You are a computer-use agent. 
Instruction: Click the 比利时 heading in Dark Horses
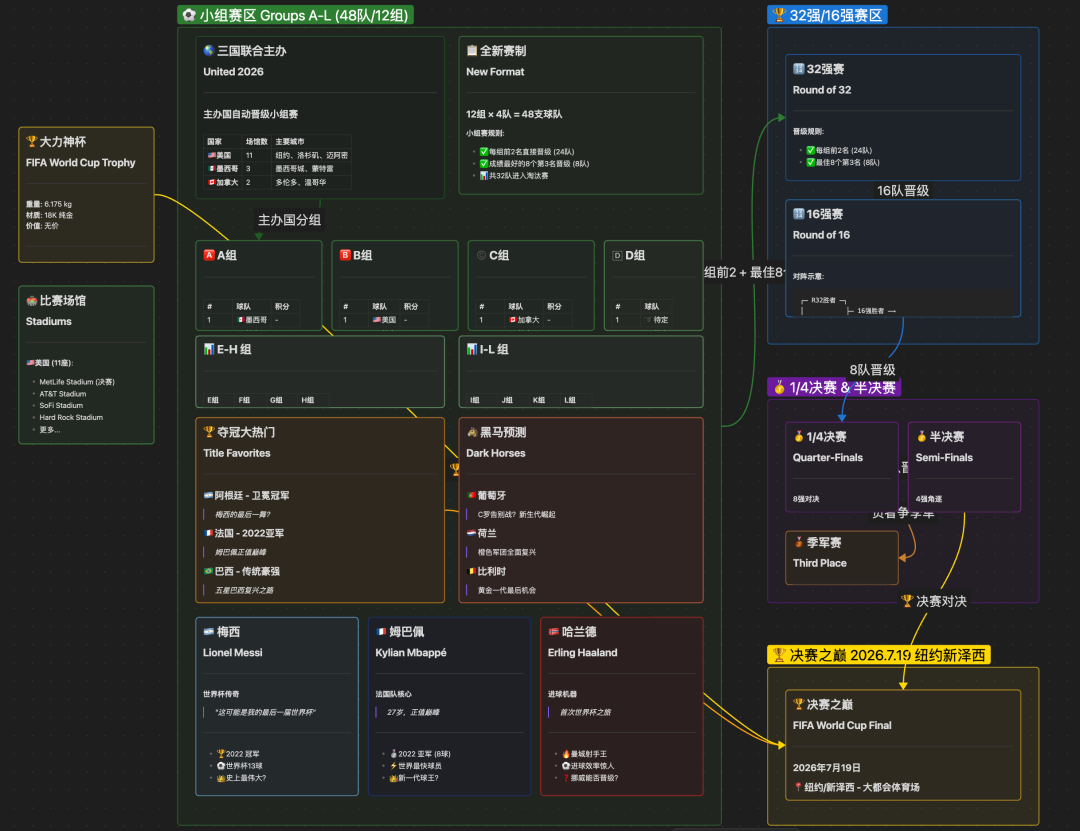pyautogui.click(x=486, y=571)
